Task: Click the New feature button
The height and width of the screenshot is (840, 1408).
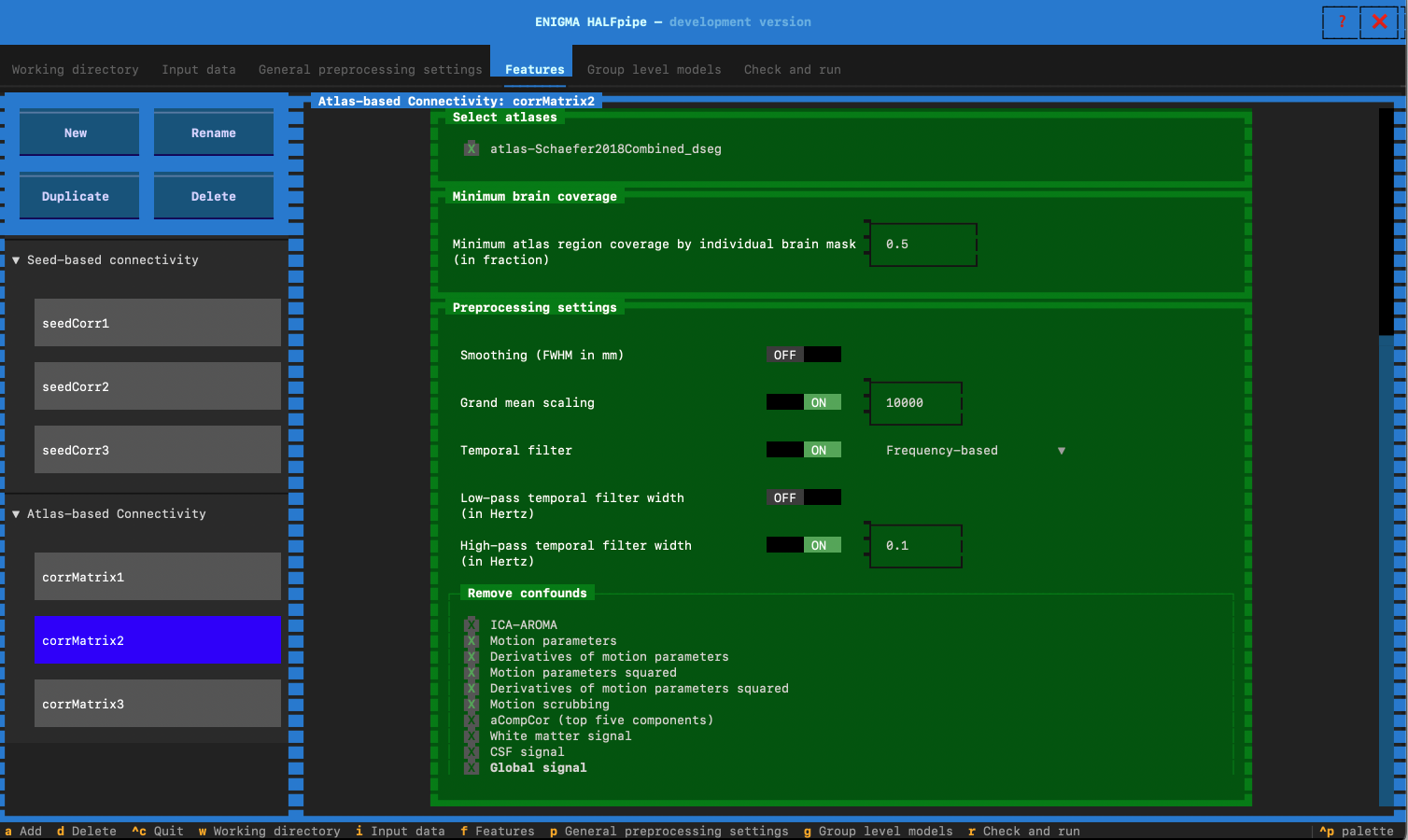Action: click(x=79, y=133)
